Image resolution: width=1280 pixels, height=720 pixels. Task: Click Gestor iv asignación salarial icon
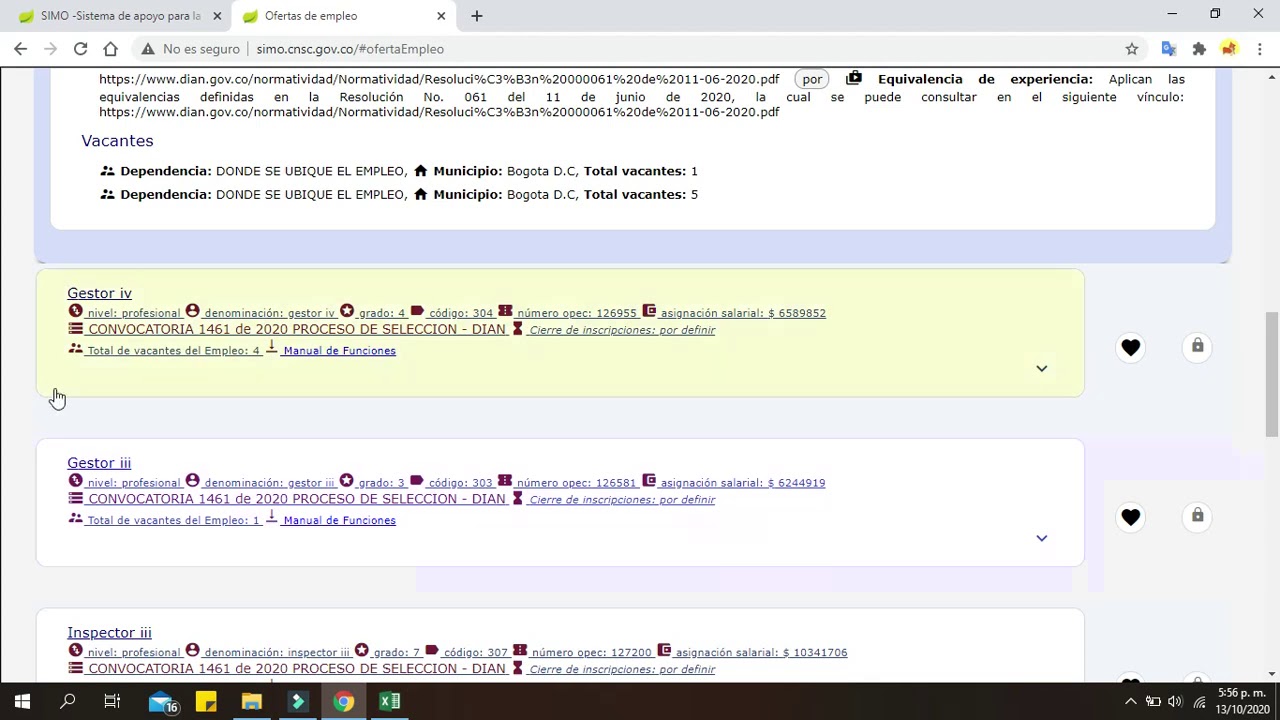point(649,311)
